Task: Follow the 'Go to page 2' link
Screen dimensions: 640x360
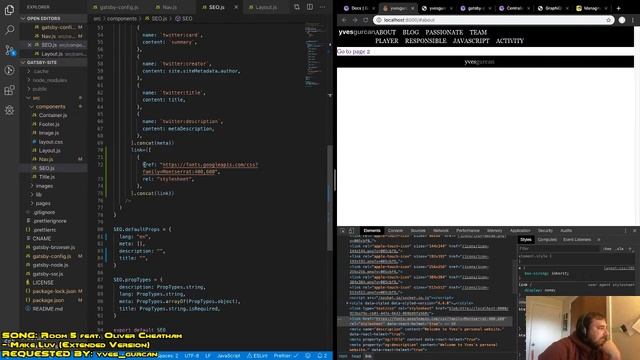Action: tap(353, 52)
